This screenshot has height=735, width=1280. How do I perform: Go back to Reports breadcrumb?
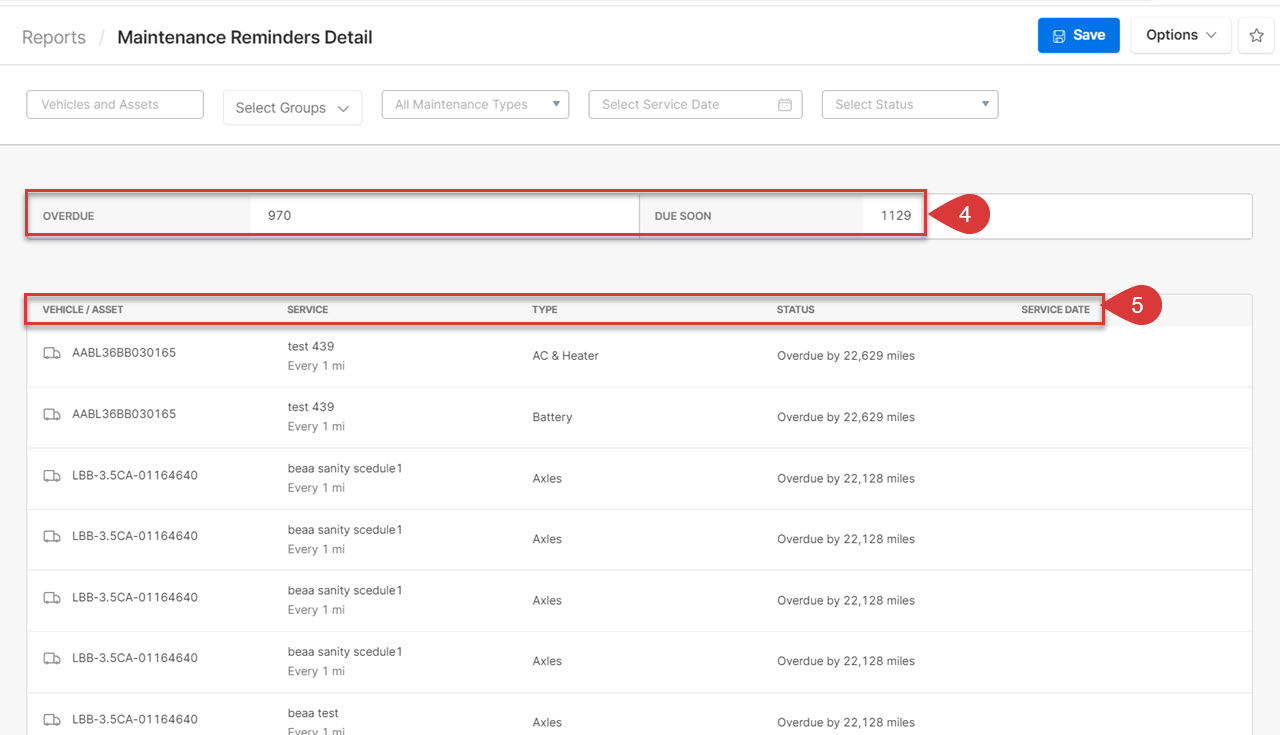[54, 37]
